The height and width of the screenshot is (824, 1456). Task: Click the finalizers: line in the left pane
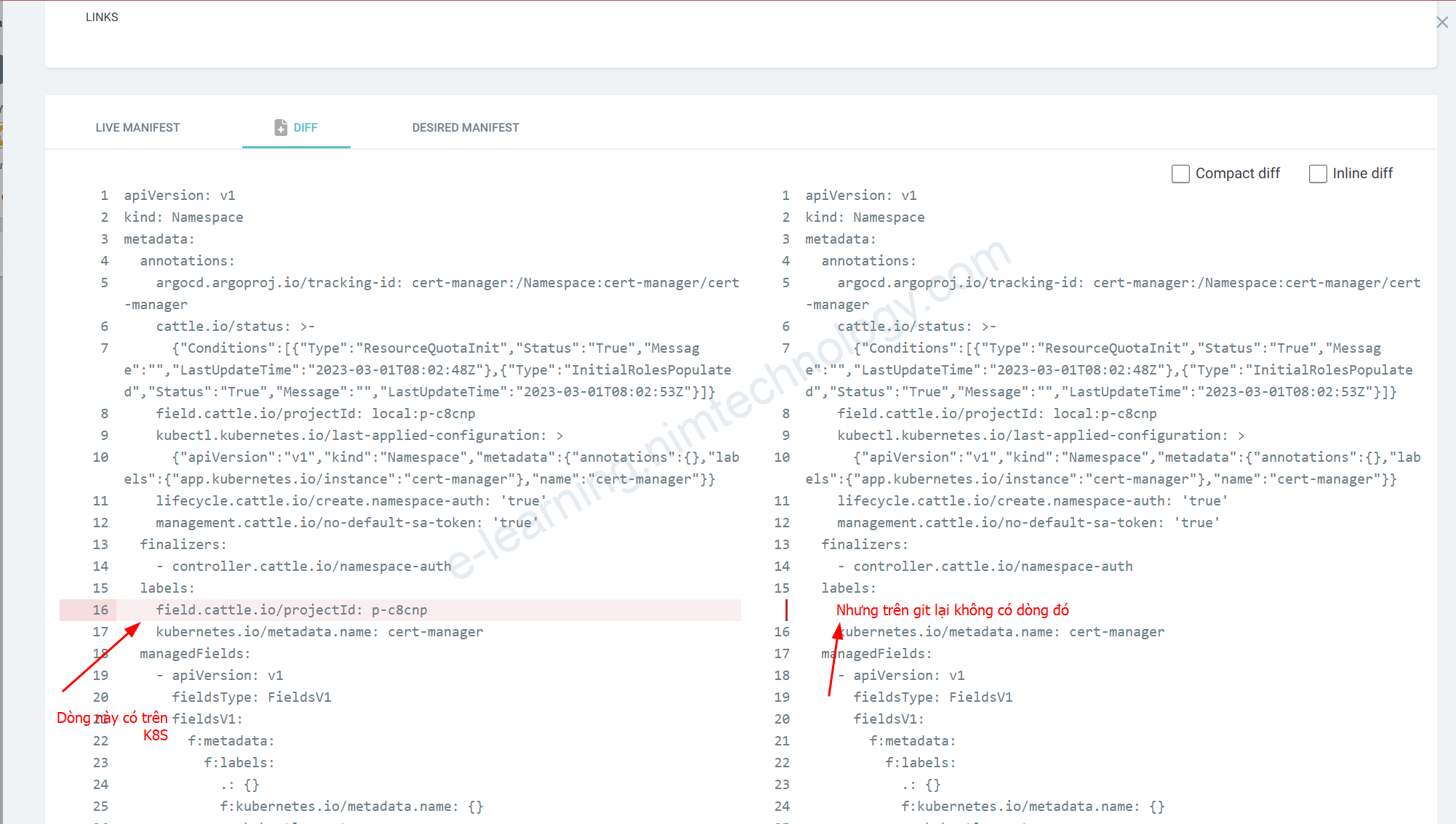[x=183, y=545]
